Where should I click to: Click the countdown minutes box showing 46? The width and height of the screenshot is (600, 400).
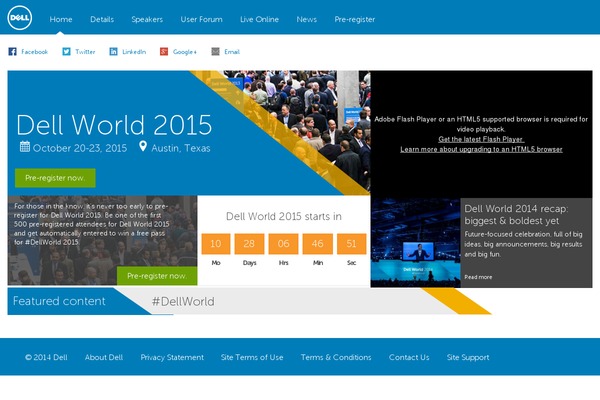click(317, 244)
